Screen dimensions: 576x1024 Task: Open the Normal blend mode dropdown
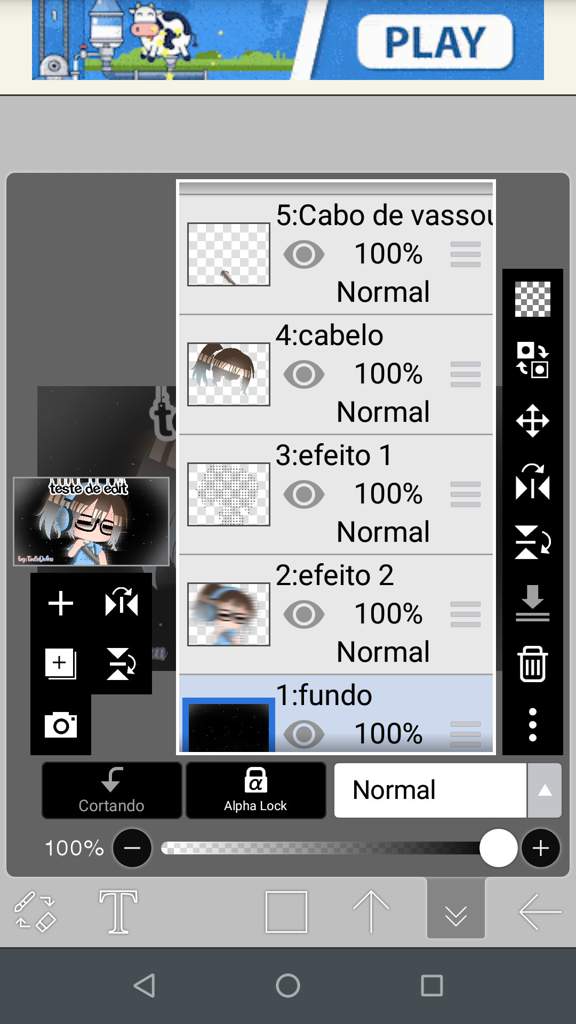coord(430,790)
